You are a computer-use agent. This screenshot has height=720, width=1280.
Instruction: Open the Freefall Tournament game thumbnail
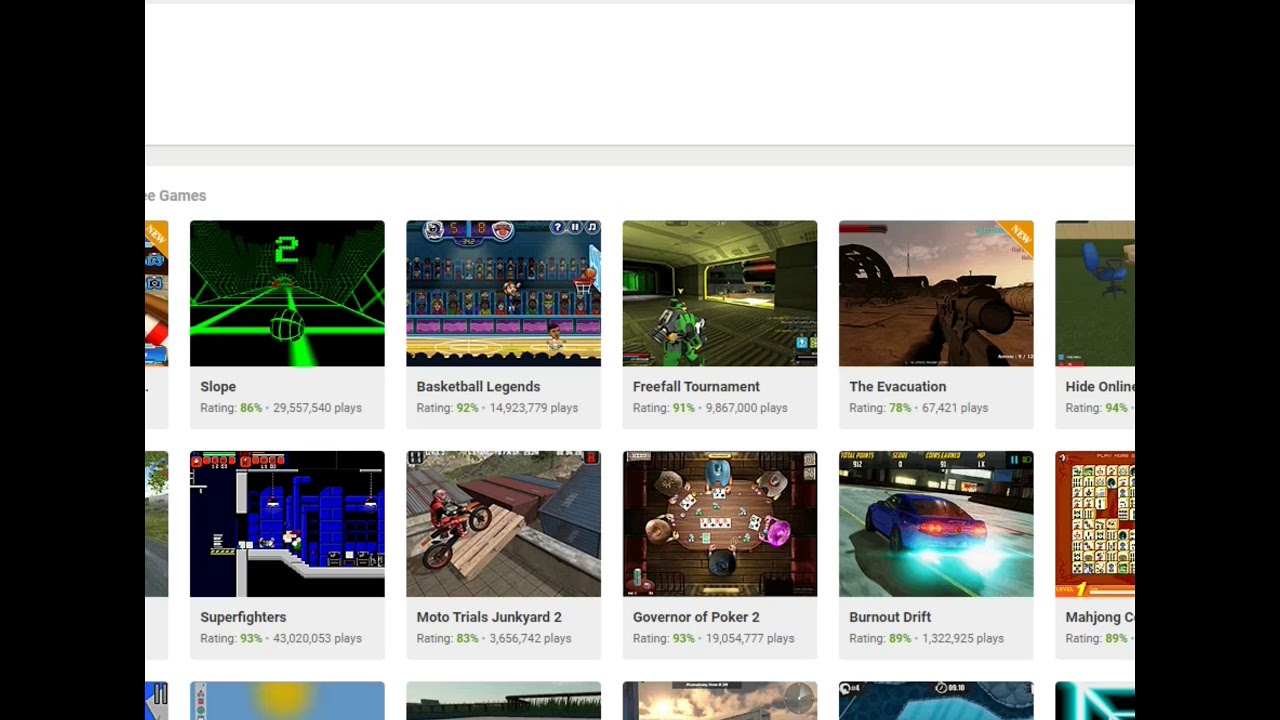[x=720, y=293]
